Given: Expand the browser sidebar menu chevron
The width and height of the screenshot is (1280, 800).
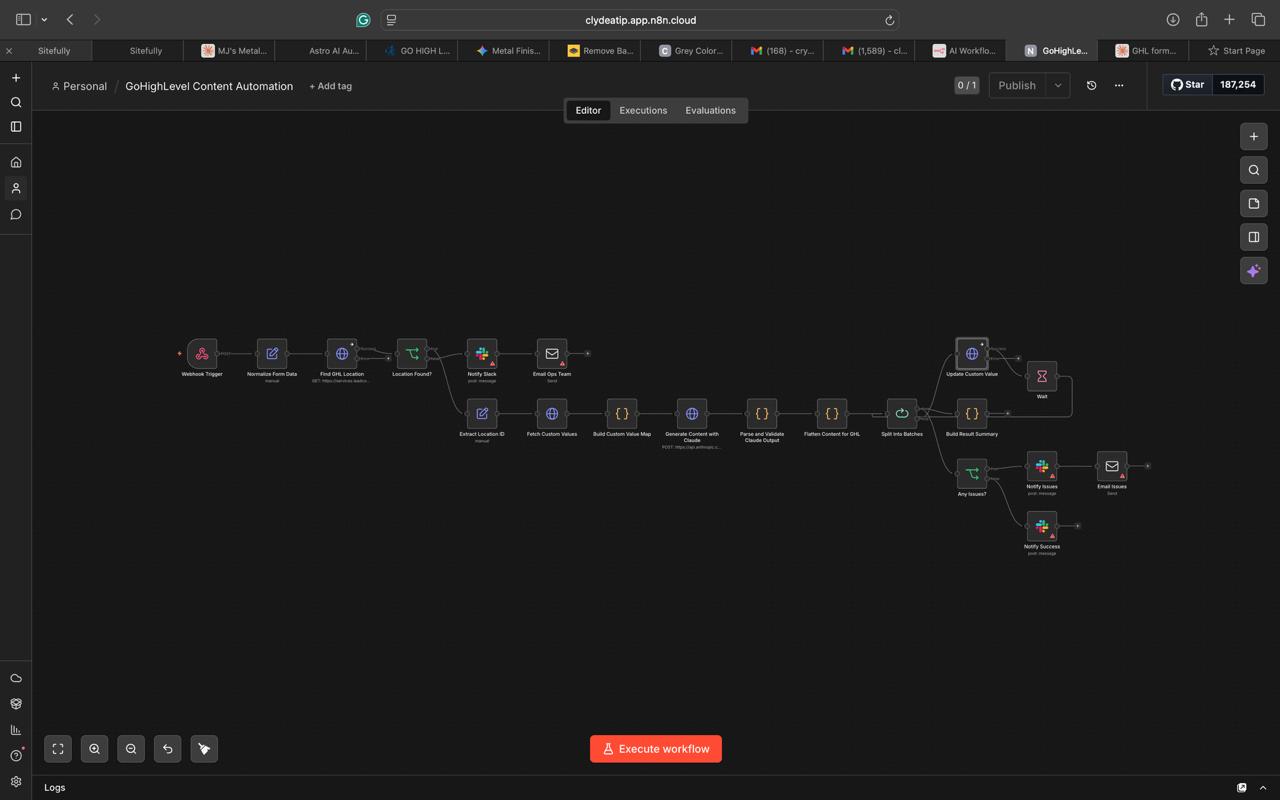Looking at the screenshot, I should coord(44,20).
